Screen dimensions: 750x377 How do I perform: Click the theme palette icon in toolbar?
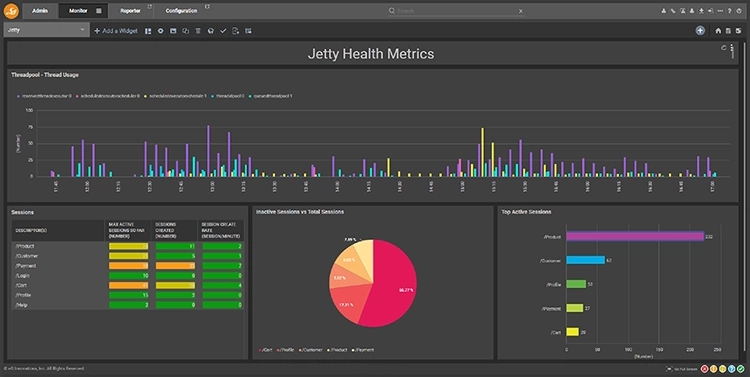pyautogui.click(x=210, y=31)
